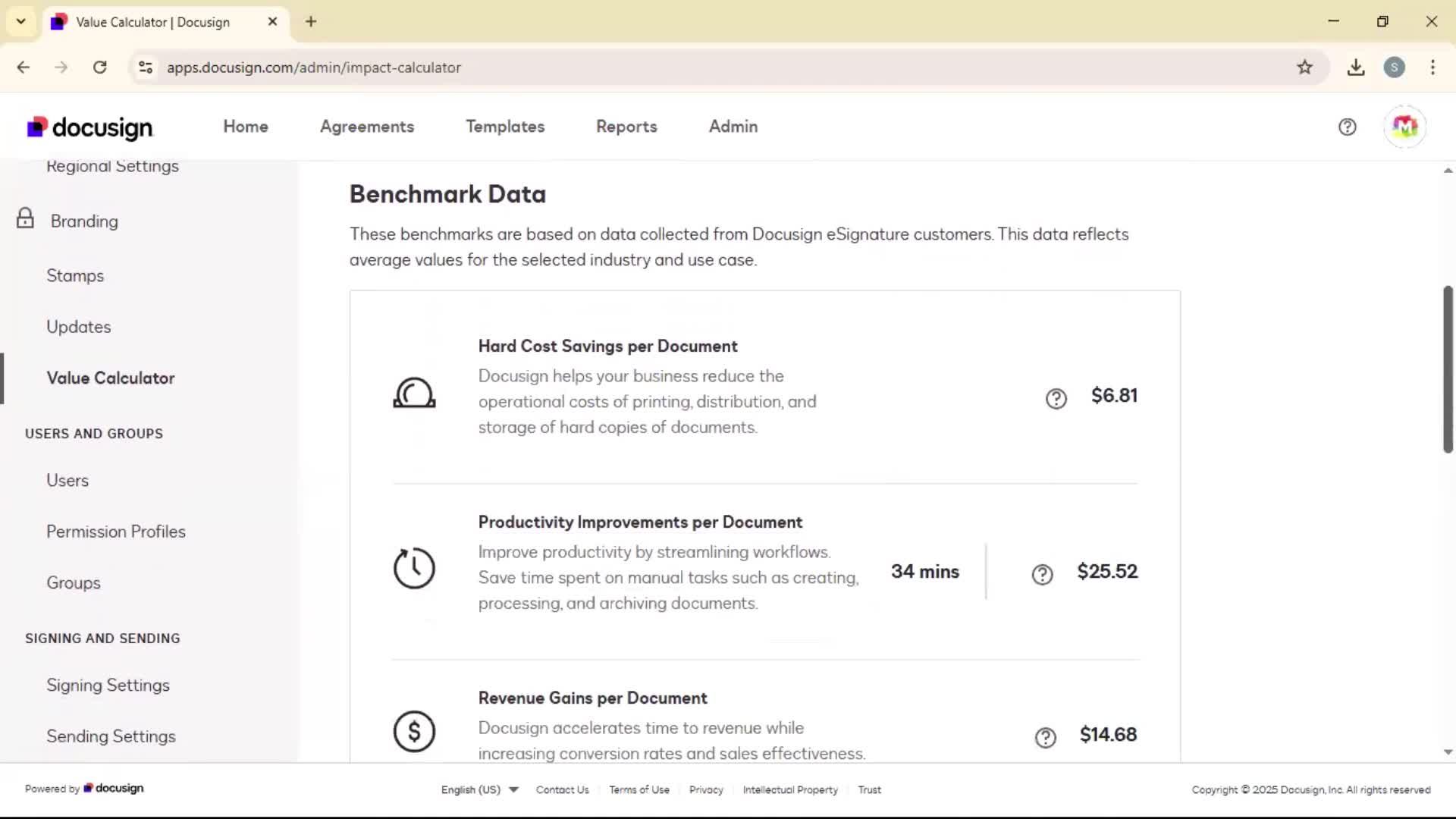Viewport: 1456px width, 819px height.
Task: Open Sending Settings in the sidebar
Action: coord(111,736)
